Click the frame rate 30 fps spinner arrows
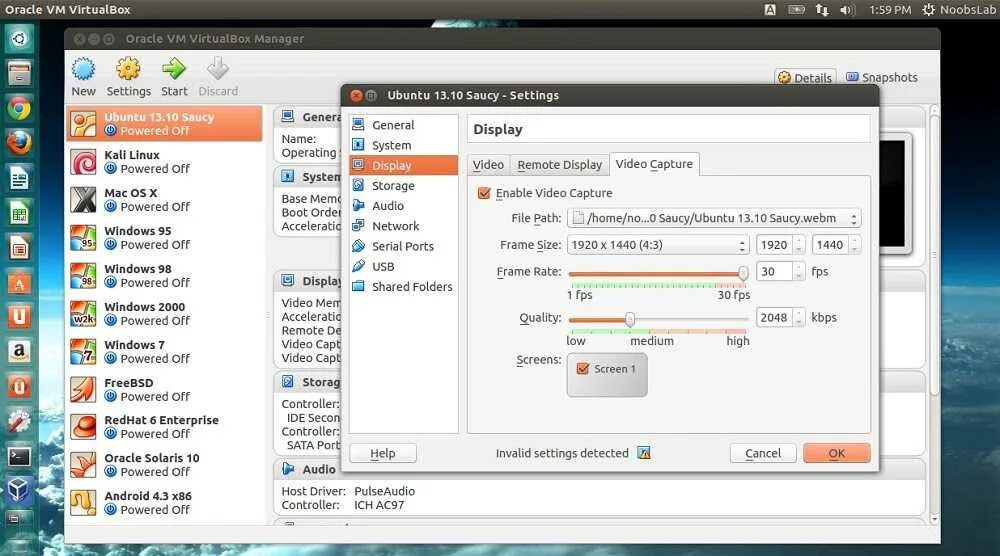Screen dimensions: 1000x556 click(x=799, y=272)
